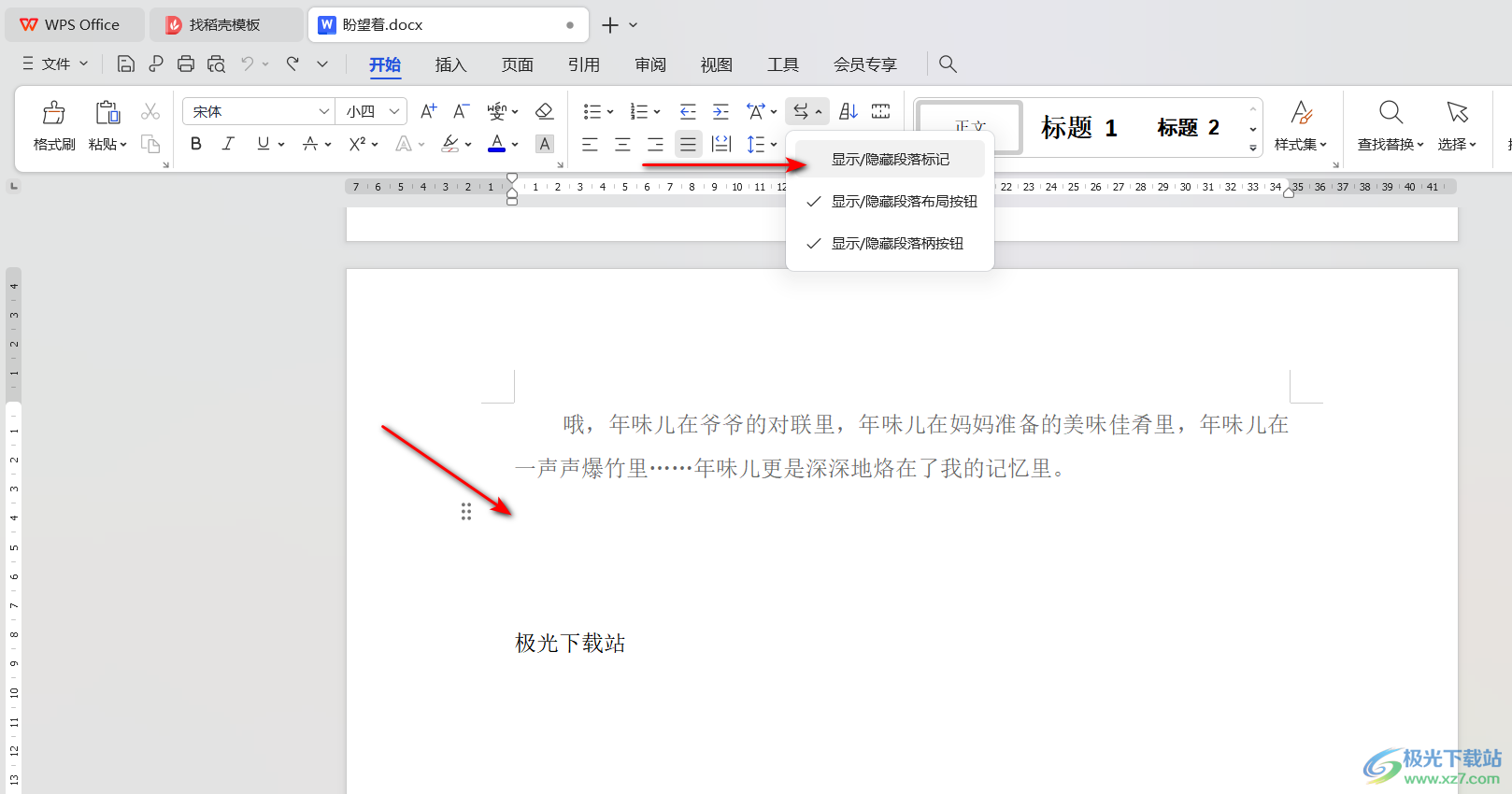Switch to the 找稻壳模板 tab

click(x=226, y=25)
